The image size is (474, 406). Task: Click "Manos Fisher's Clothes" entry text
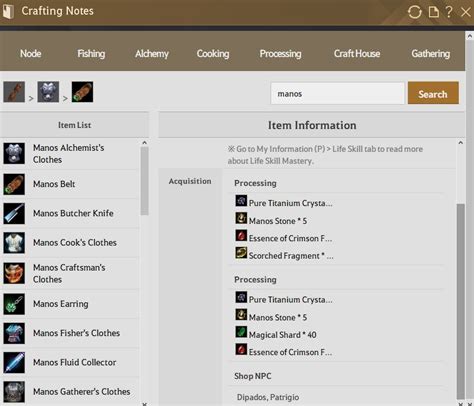(76, 333)
